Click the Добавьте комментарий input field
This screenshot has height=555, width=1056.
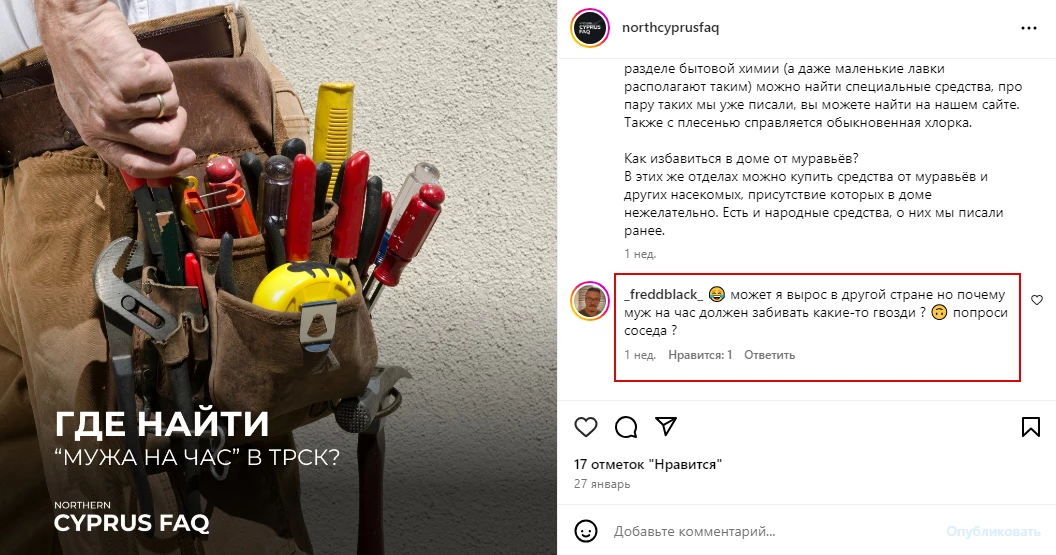coord(774,531)
